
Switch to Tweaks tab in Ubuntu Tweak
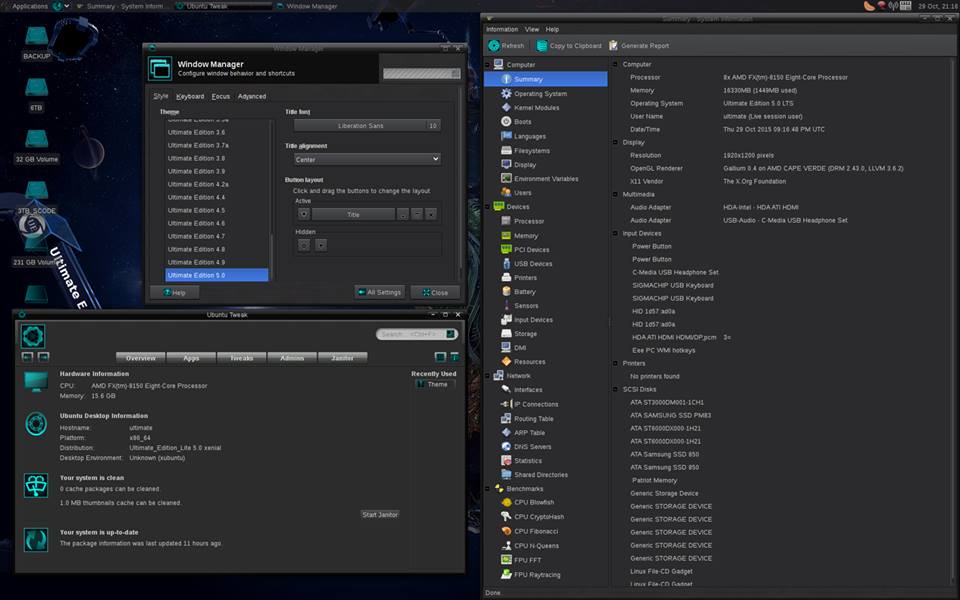[x=242, y=358]
